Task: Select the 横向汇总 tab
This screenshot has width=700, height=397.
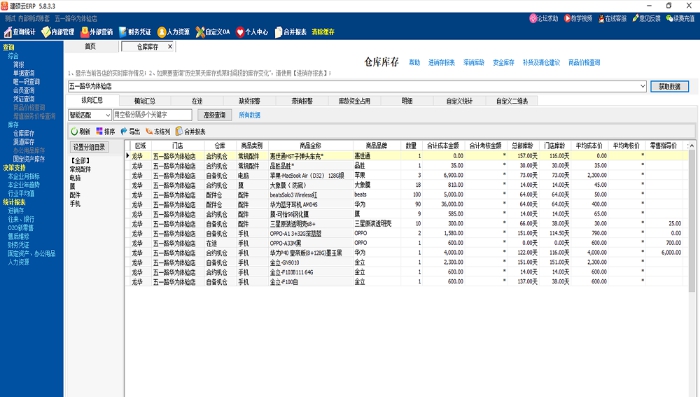Action: [x=145, y=101]
